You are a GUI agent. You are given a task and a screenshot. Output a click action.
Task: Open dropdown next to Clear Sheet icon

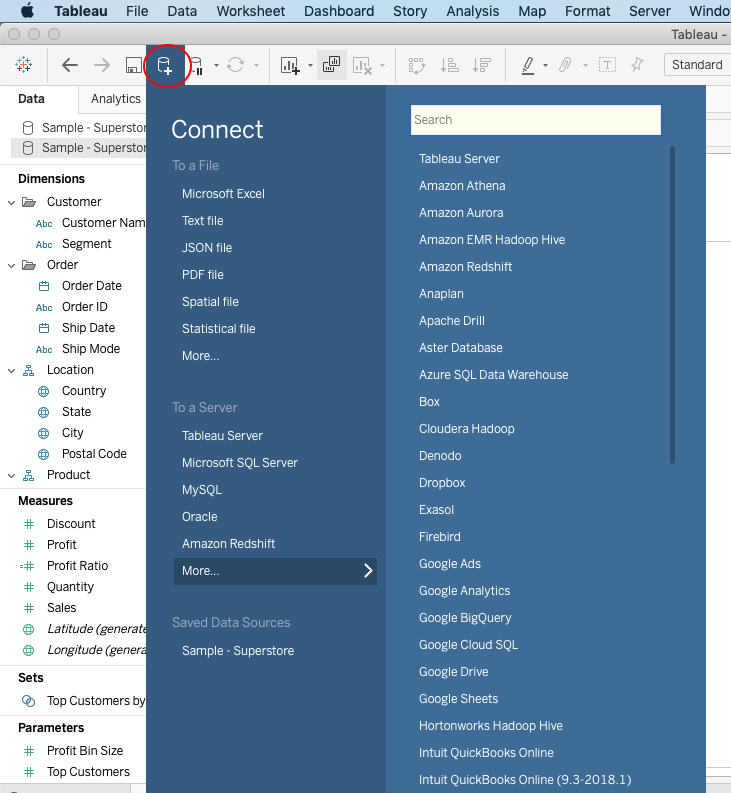click(382, 65)
